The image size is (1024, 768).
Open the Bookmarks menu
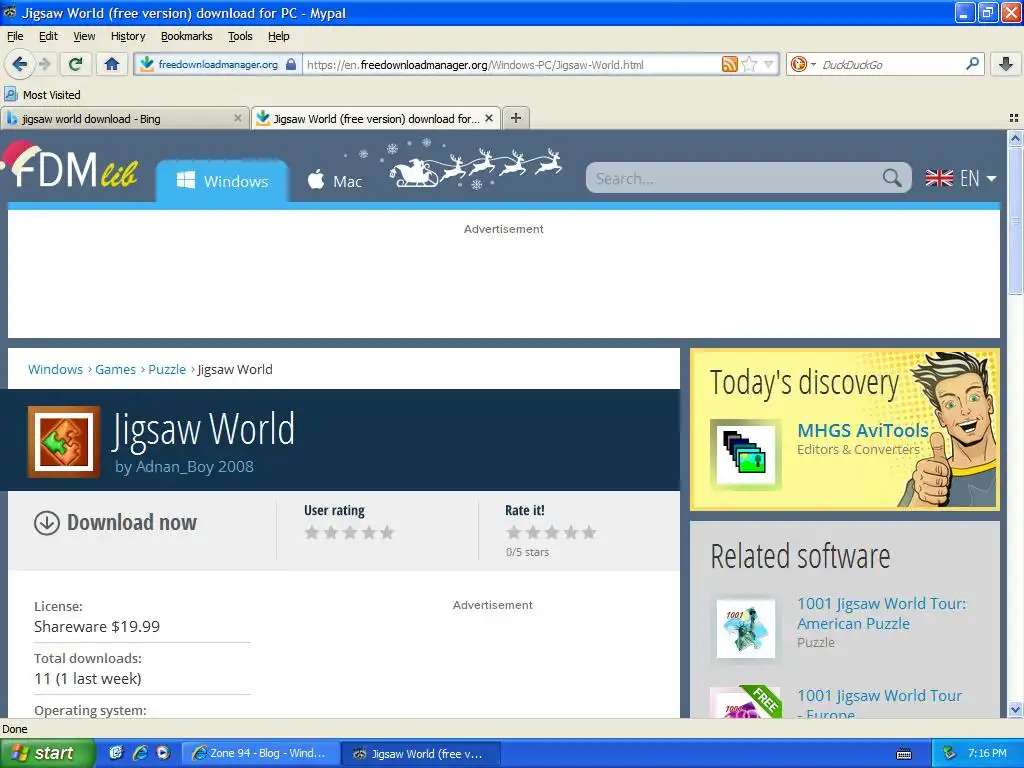click(x=187, y=36)
